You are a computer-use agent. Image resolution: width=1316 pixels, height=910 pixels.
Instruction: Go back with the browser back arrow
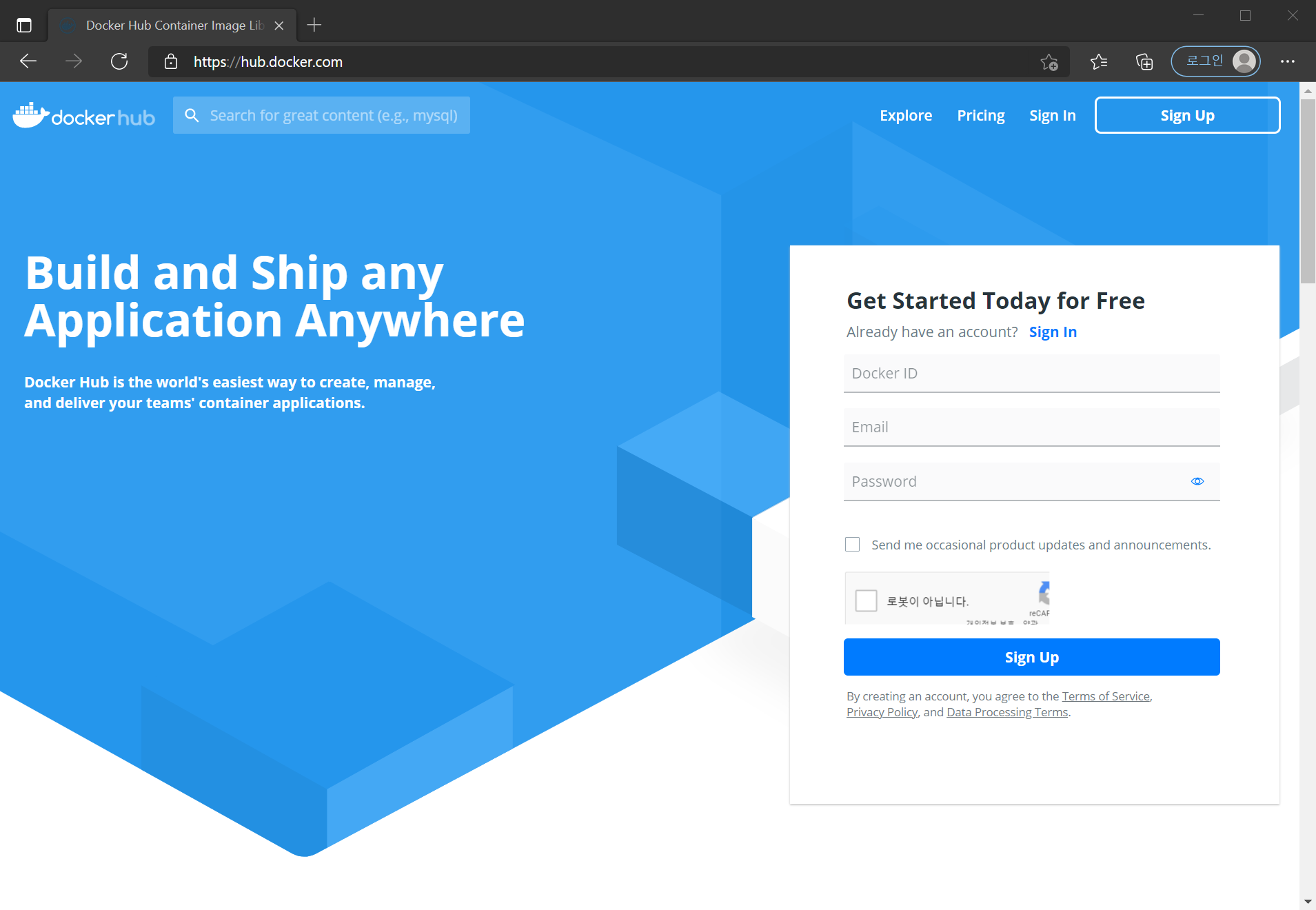pyautogui.click(x=28, y=61)
